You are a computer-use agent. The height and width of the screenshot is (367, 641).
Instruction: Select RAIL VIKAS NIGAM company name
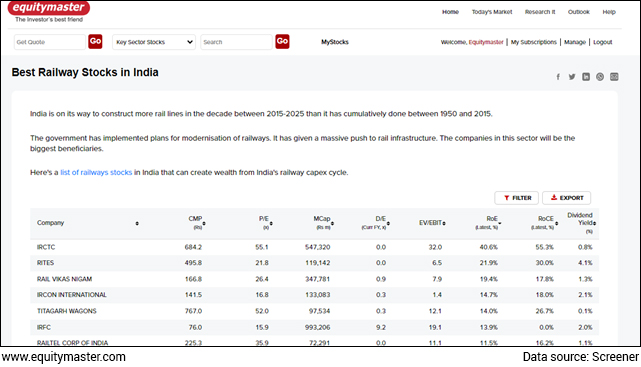(65, 279)
